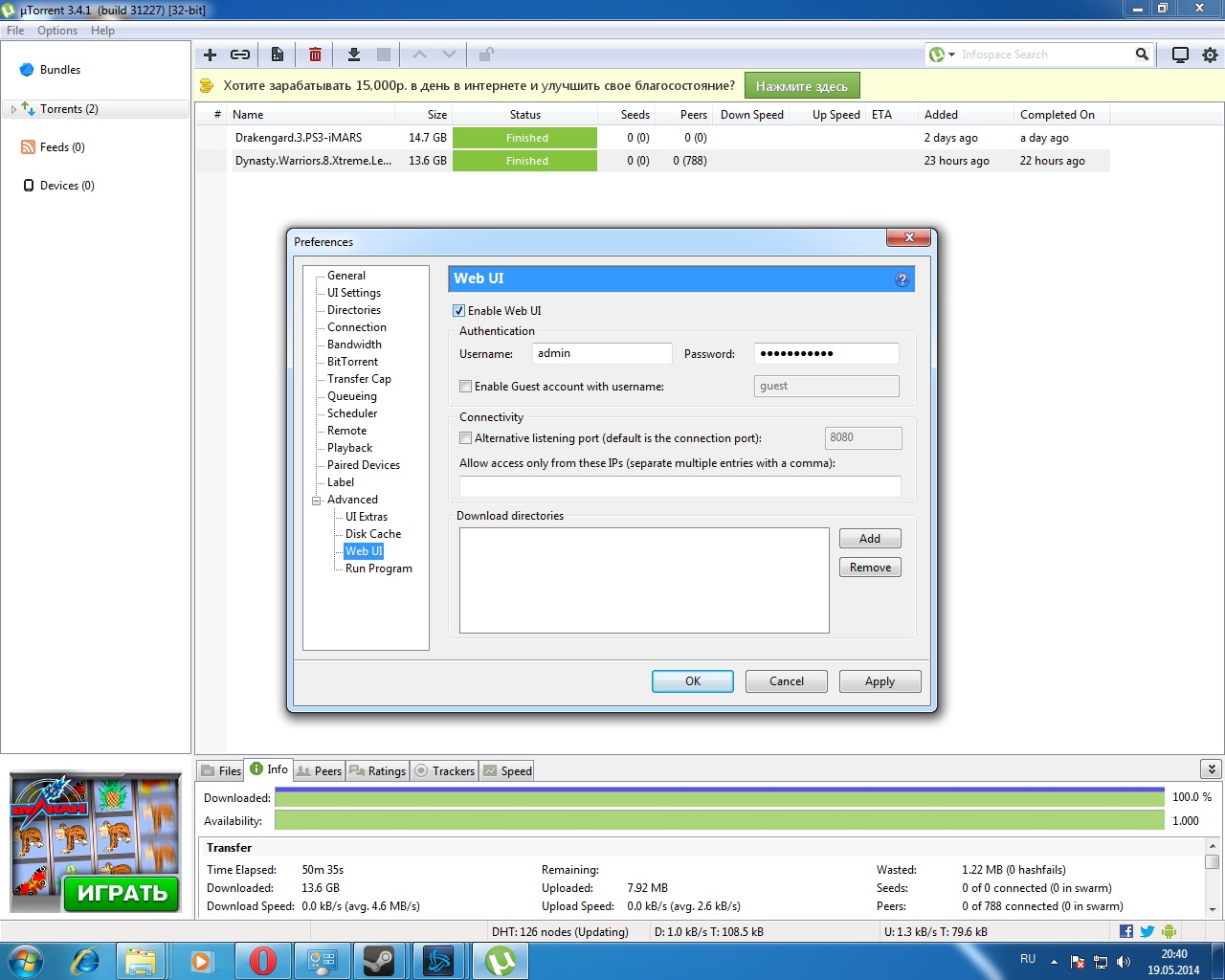Select Run Program under Advanced
1225x980 pixels.
pos(379,568)
